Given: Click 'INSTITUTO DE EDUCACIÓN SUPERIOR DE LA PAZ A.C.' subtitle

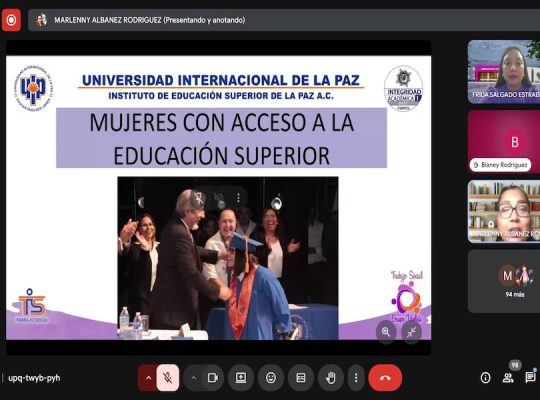Looking at the screenshot, I should click(221, 96).
